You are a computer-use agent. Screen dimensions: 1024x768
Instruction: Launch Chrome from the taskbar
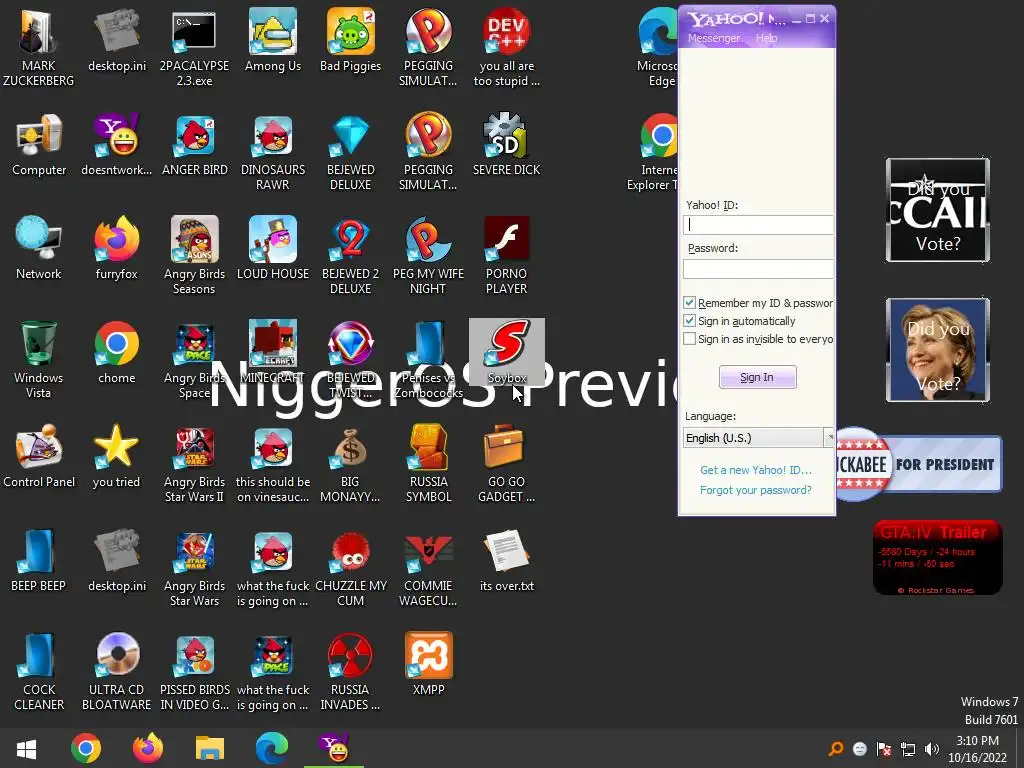click(x=86, y=748)
